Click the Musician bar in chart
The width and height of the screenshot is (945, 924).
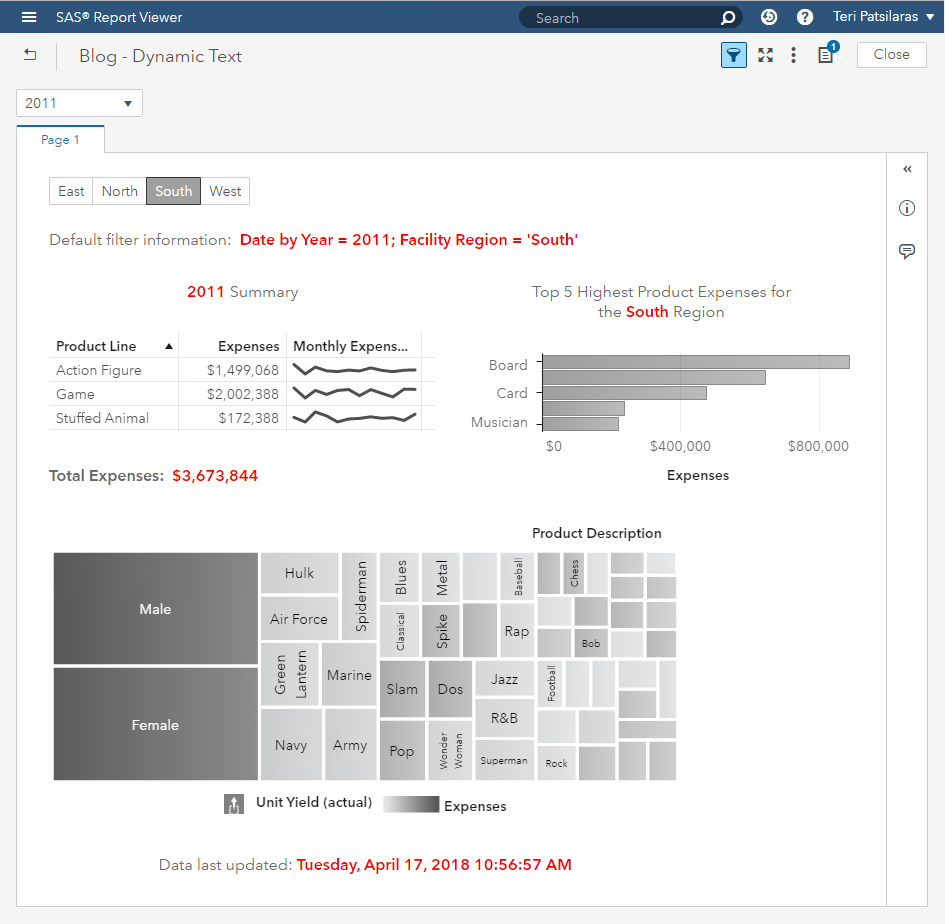pyautogui.click(x=580, y=424)
